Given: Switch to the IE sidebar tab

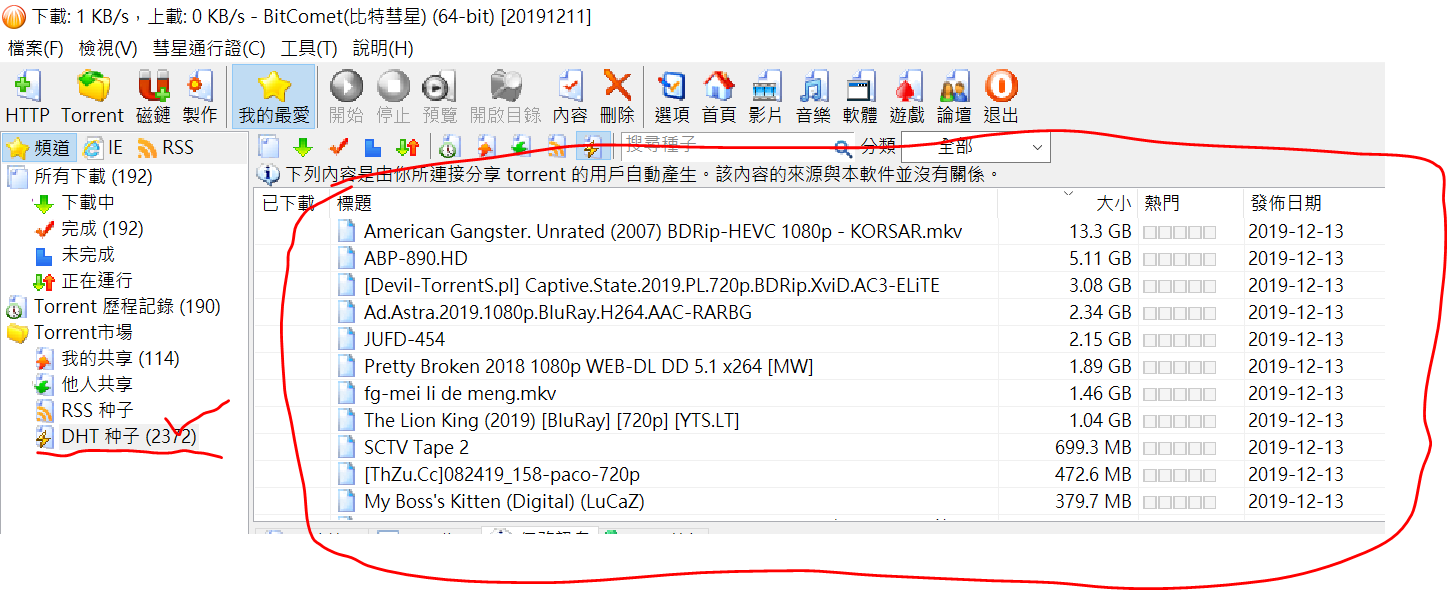Looking at the screenshot, I should 103,148.
